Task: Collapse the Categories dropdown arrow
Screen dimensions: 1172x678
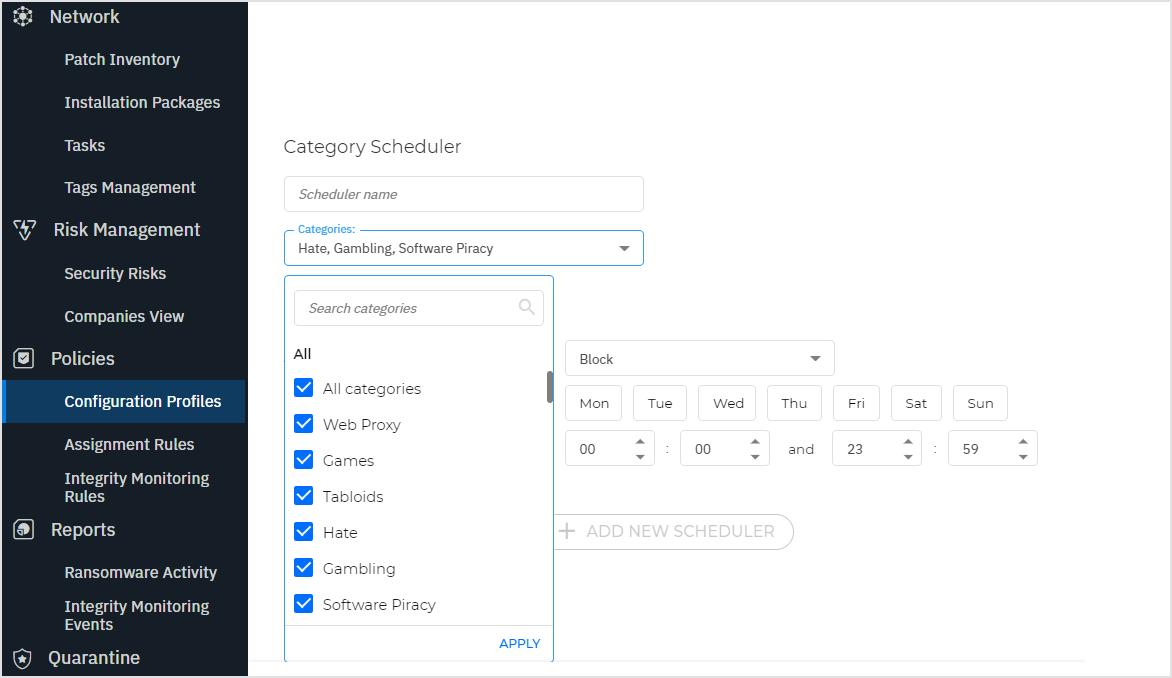Action: (x=624, y=248)
